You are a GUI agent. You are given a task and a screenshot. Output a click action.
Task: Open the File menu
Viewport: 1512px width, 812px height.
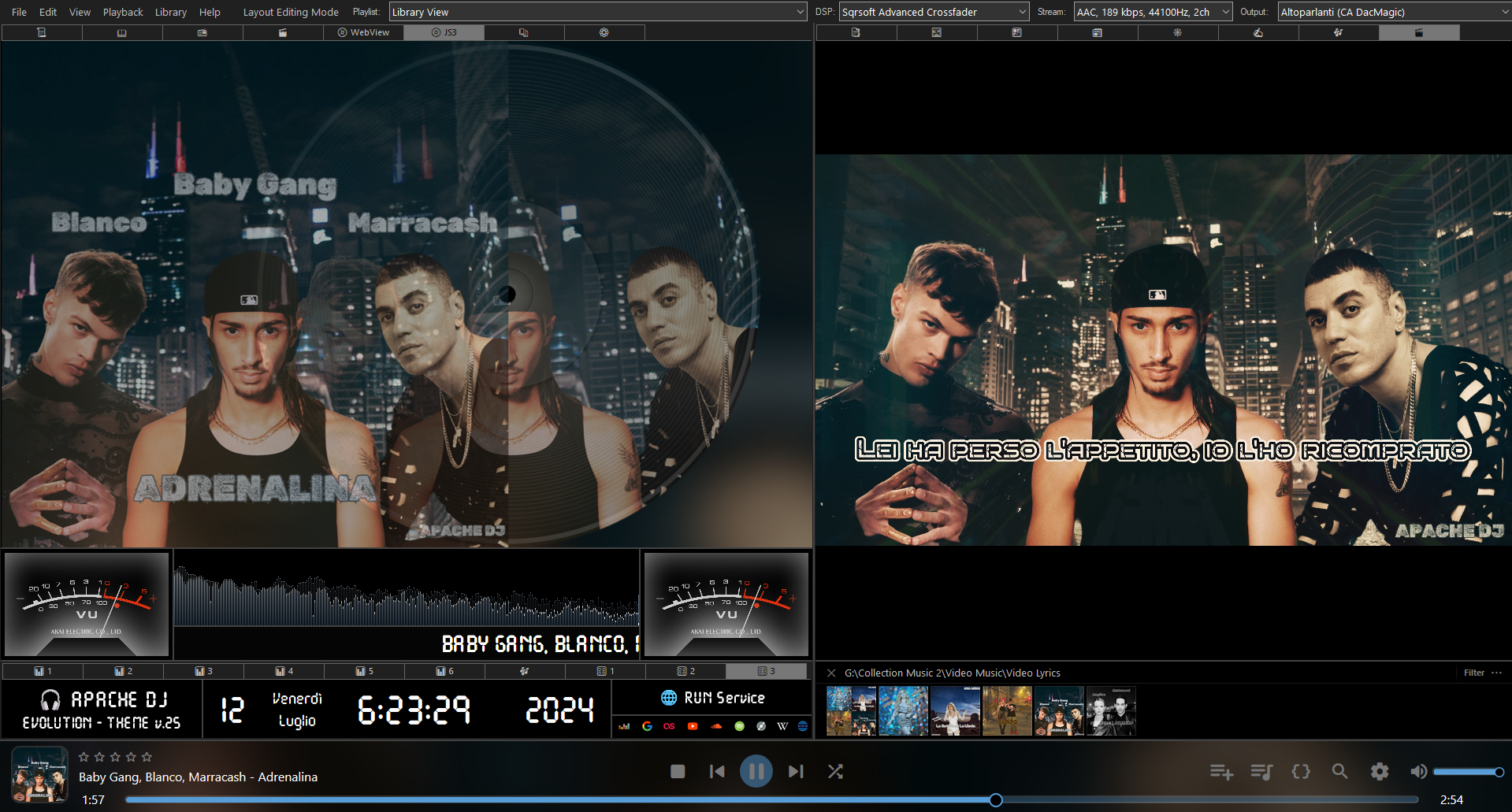[x=19, y=12]
